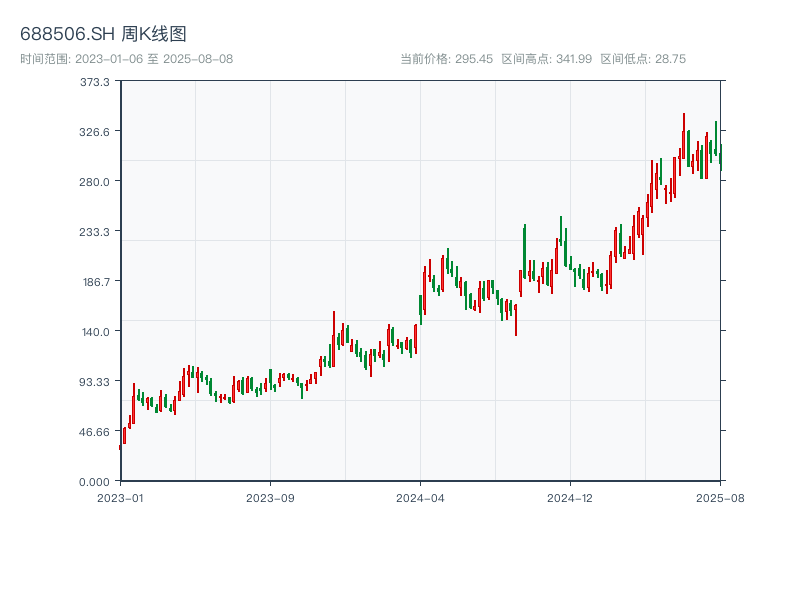Select the 时间范围 2023-01-06 至 2025-08-08 text

[x=127, y=59]
